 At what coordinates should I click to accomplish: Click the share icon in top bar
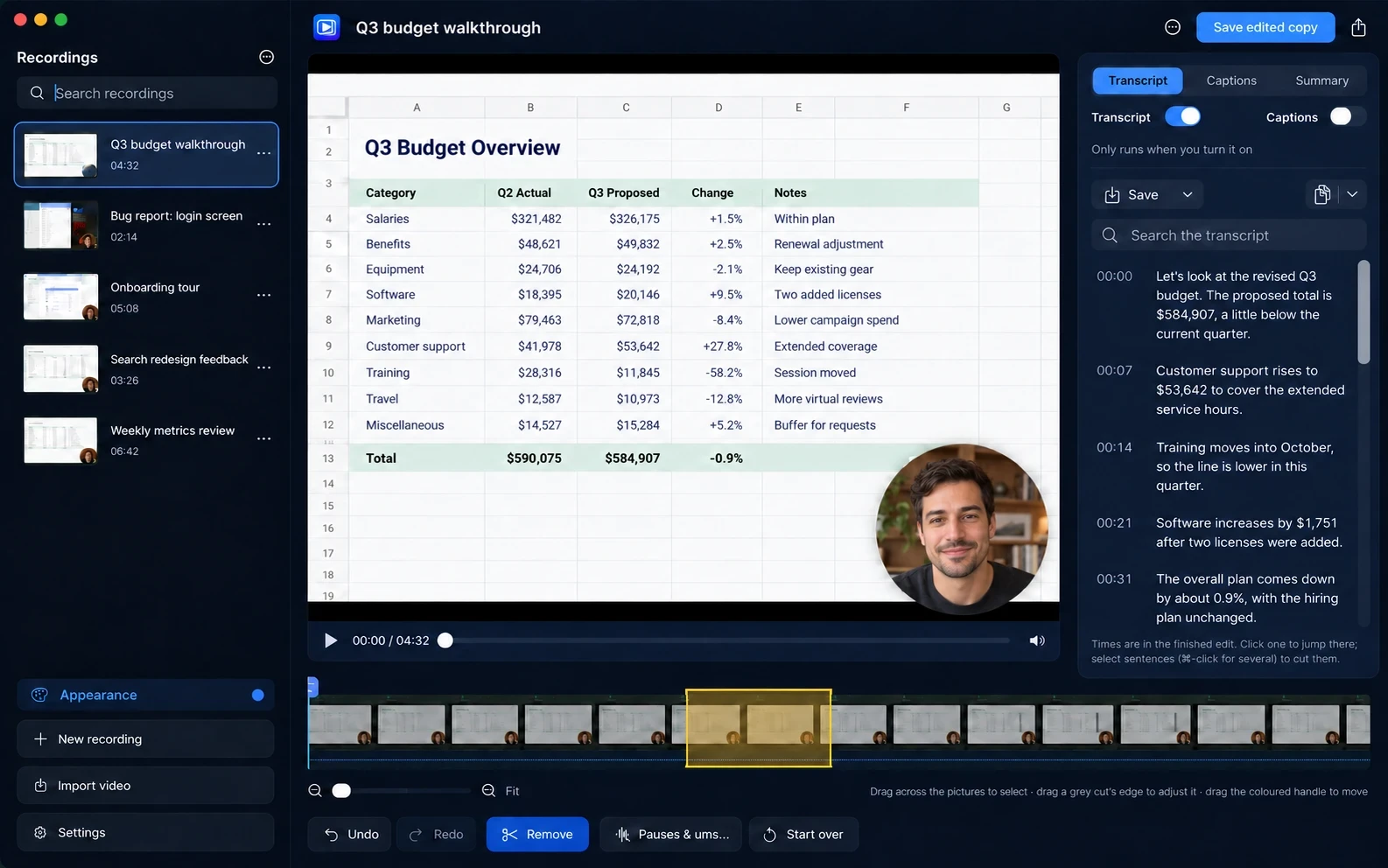1358,27
